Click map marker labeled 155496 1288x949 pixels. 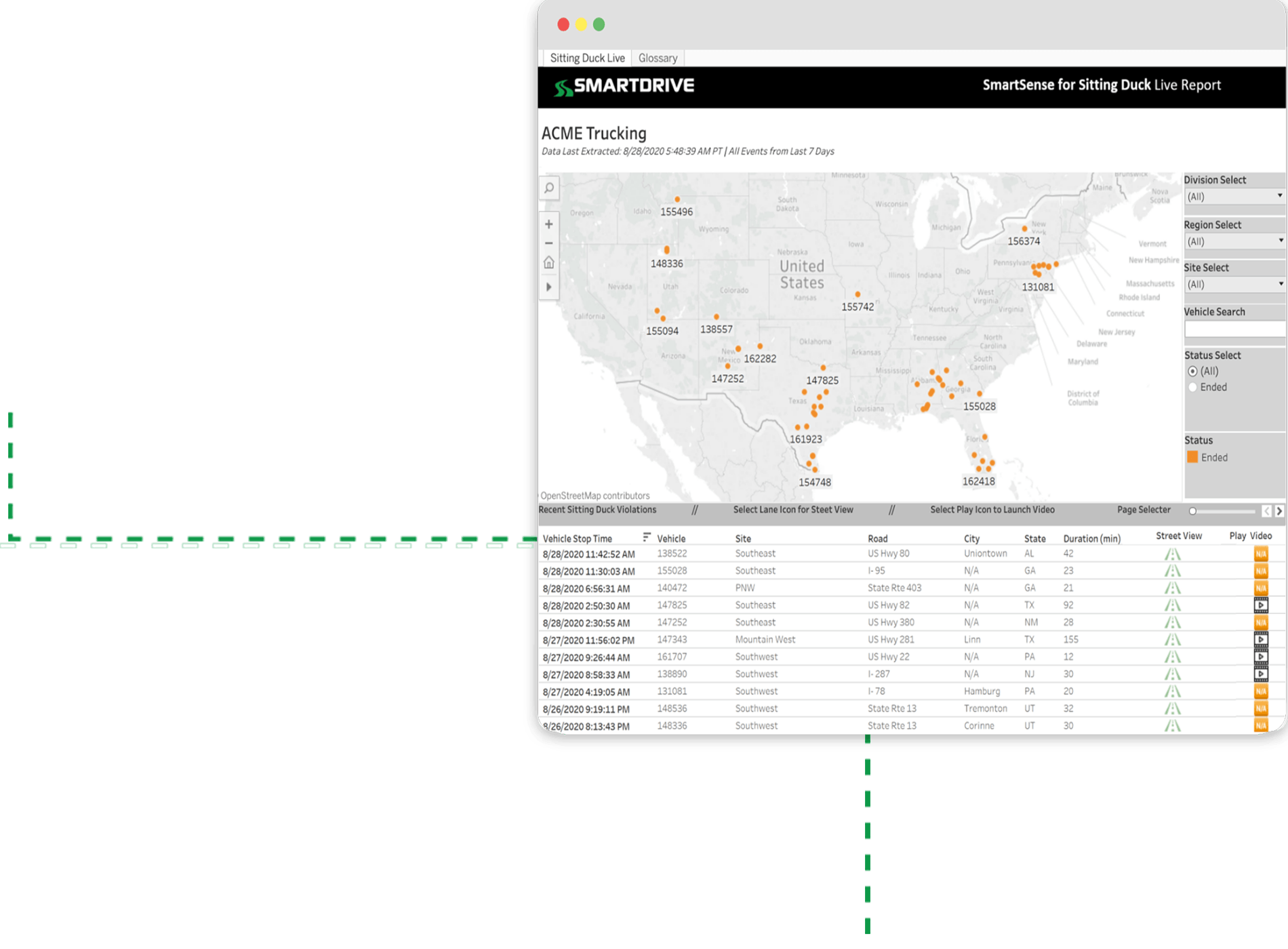[x=677, y=199]
